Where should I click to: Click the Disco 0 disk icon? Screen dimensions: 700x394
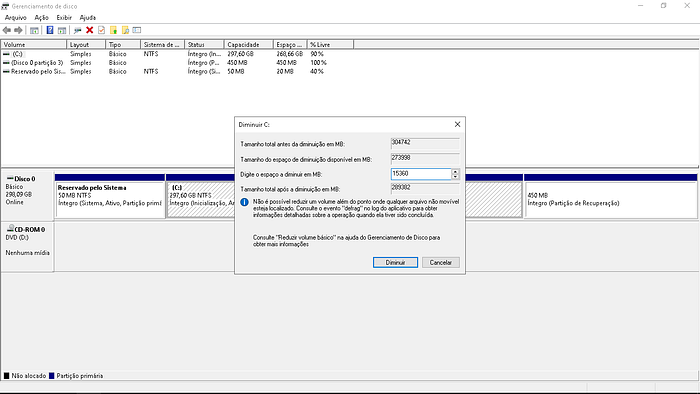(10, 178)
